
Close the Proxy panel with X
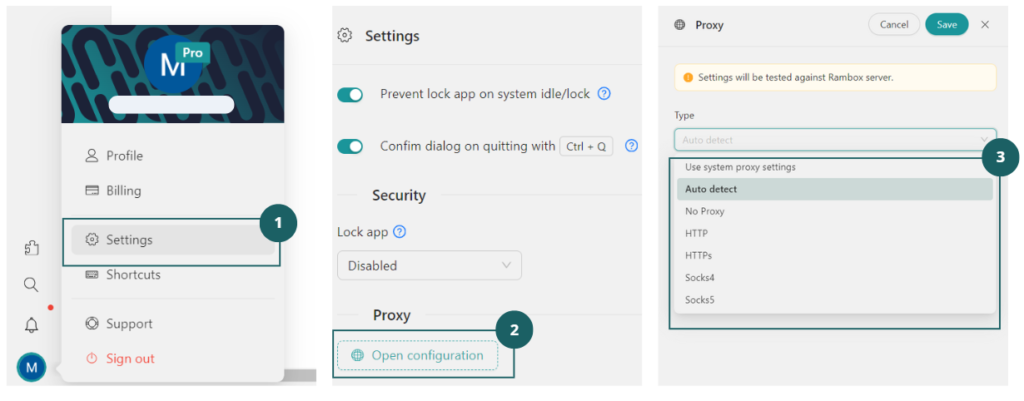[985, 25]
